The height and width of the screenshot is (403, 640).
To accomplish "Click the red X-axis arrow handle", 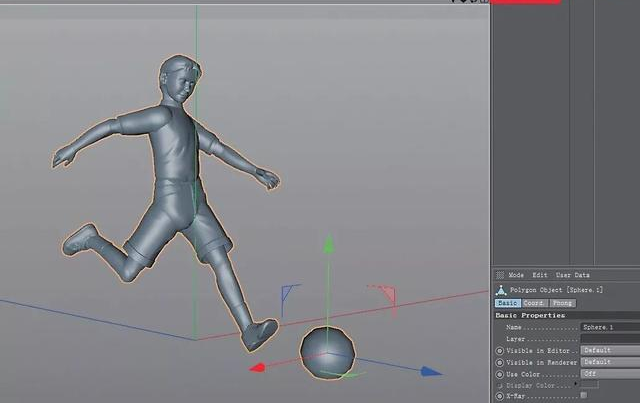I will point(257,368).
